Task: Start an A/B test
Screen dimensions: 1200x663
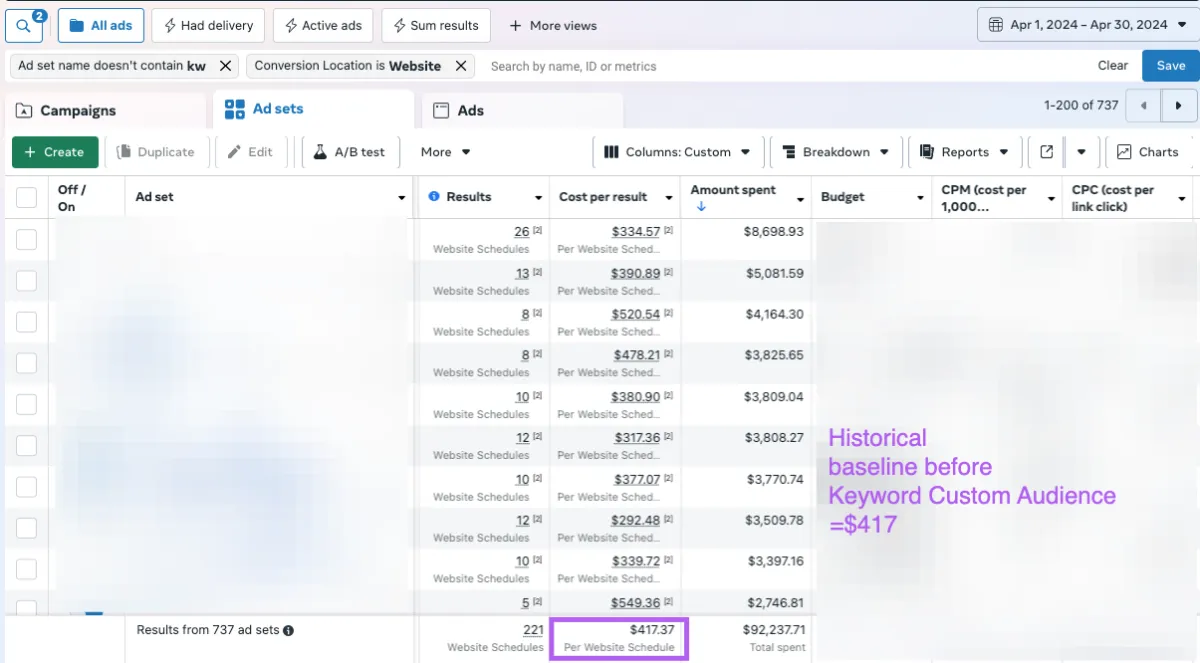Action: click(x=350, y=152)
